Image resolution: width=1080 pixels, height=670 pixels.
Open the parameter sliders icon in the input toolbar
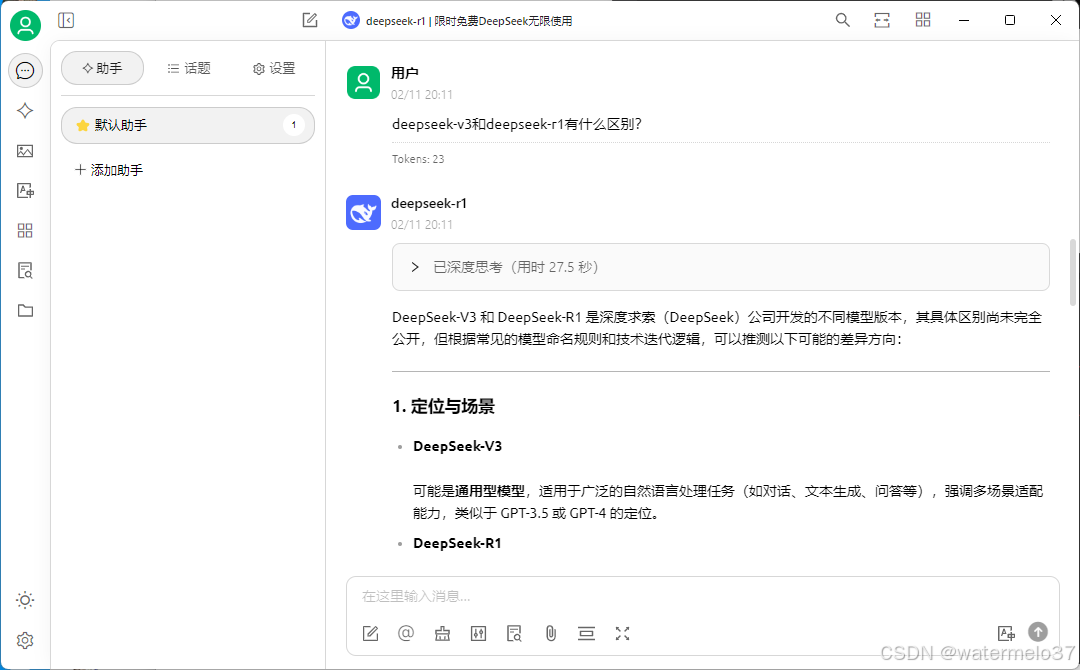point(478,634)
